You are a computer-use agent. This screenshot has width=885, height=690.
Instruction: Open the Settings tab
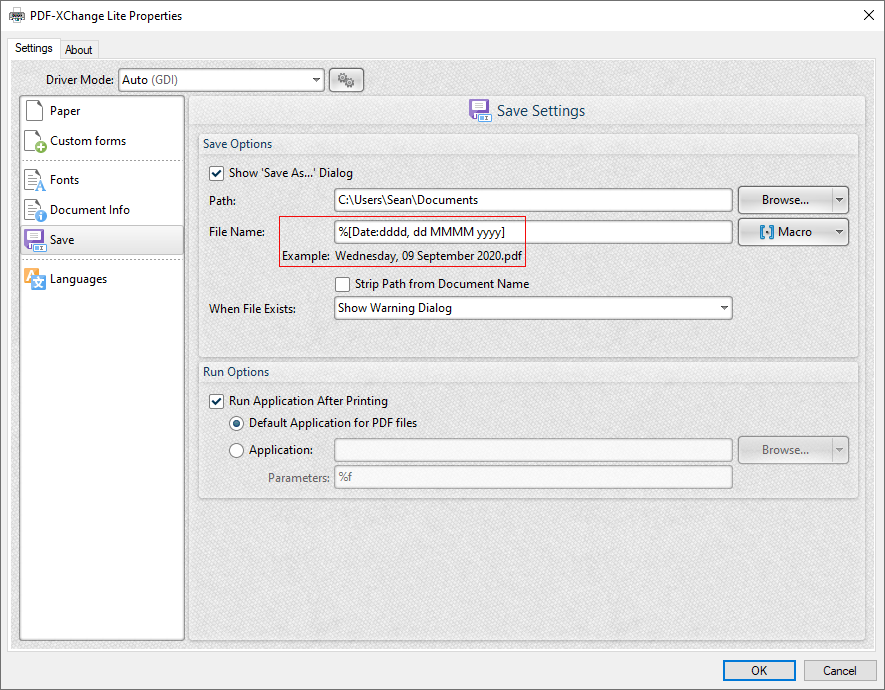click(33, 47)
